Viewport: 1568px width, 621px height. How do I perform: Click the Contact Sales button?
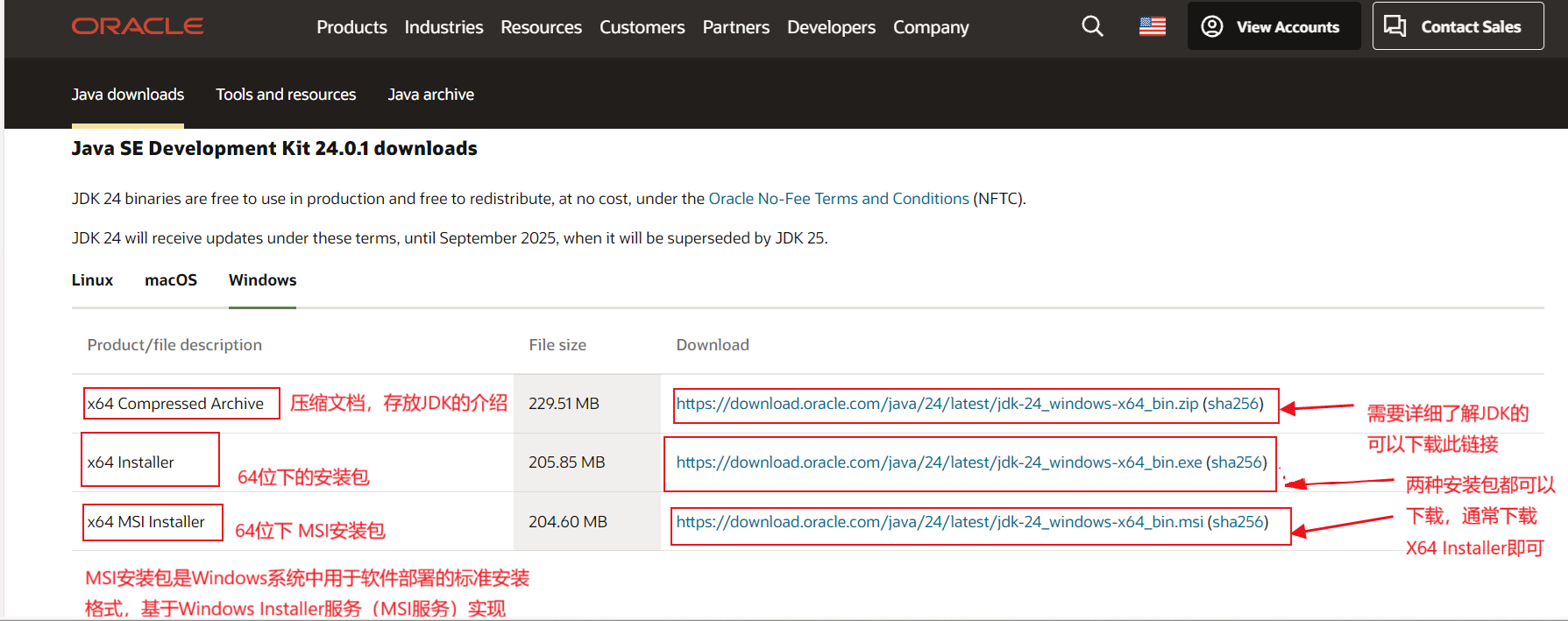(1458, 26)
